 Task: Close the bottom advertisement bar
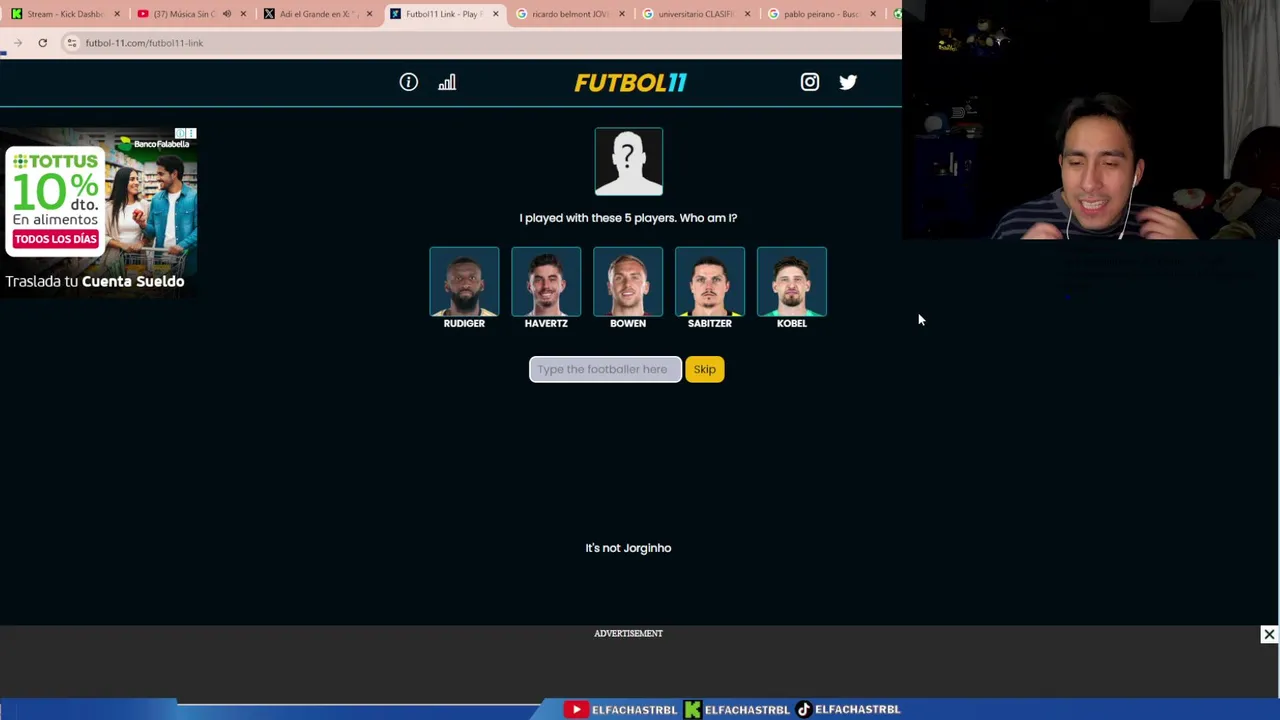[1269, 634]
